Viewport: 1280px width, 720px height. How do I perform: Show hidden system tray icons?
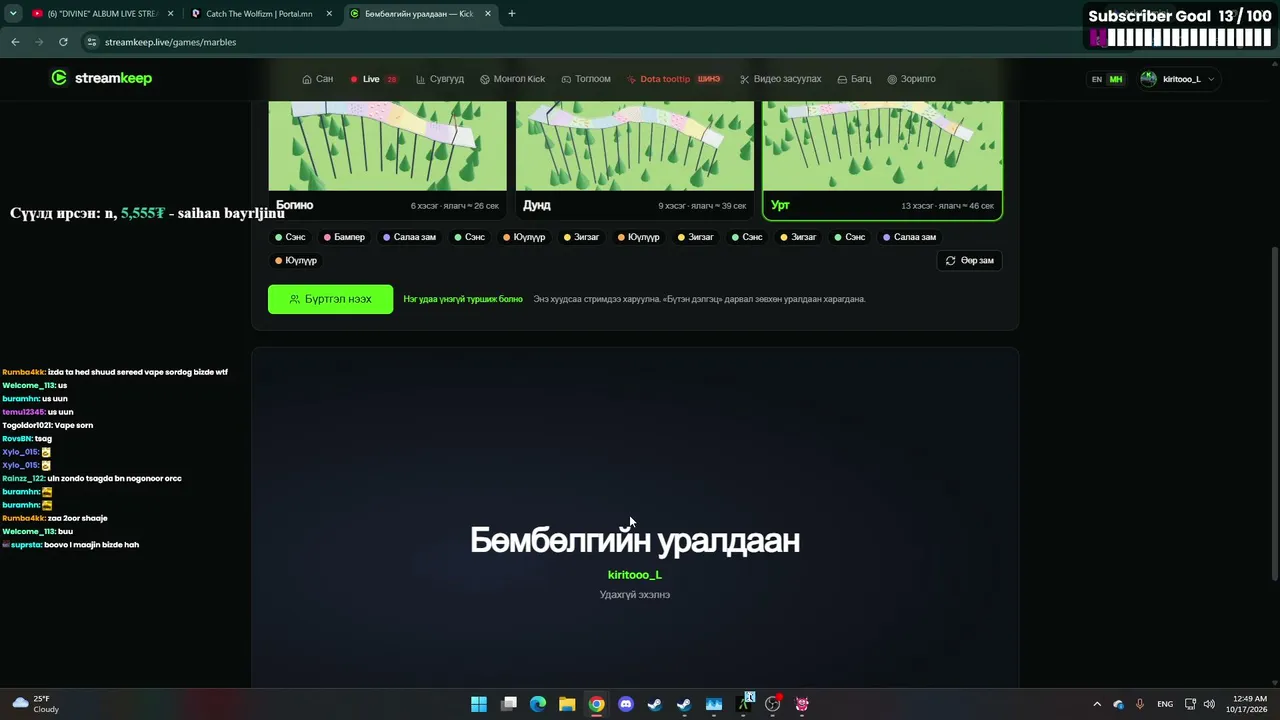(1097, 704)
